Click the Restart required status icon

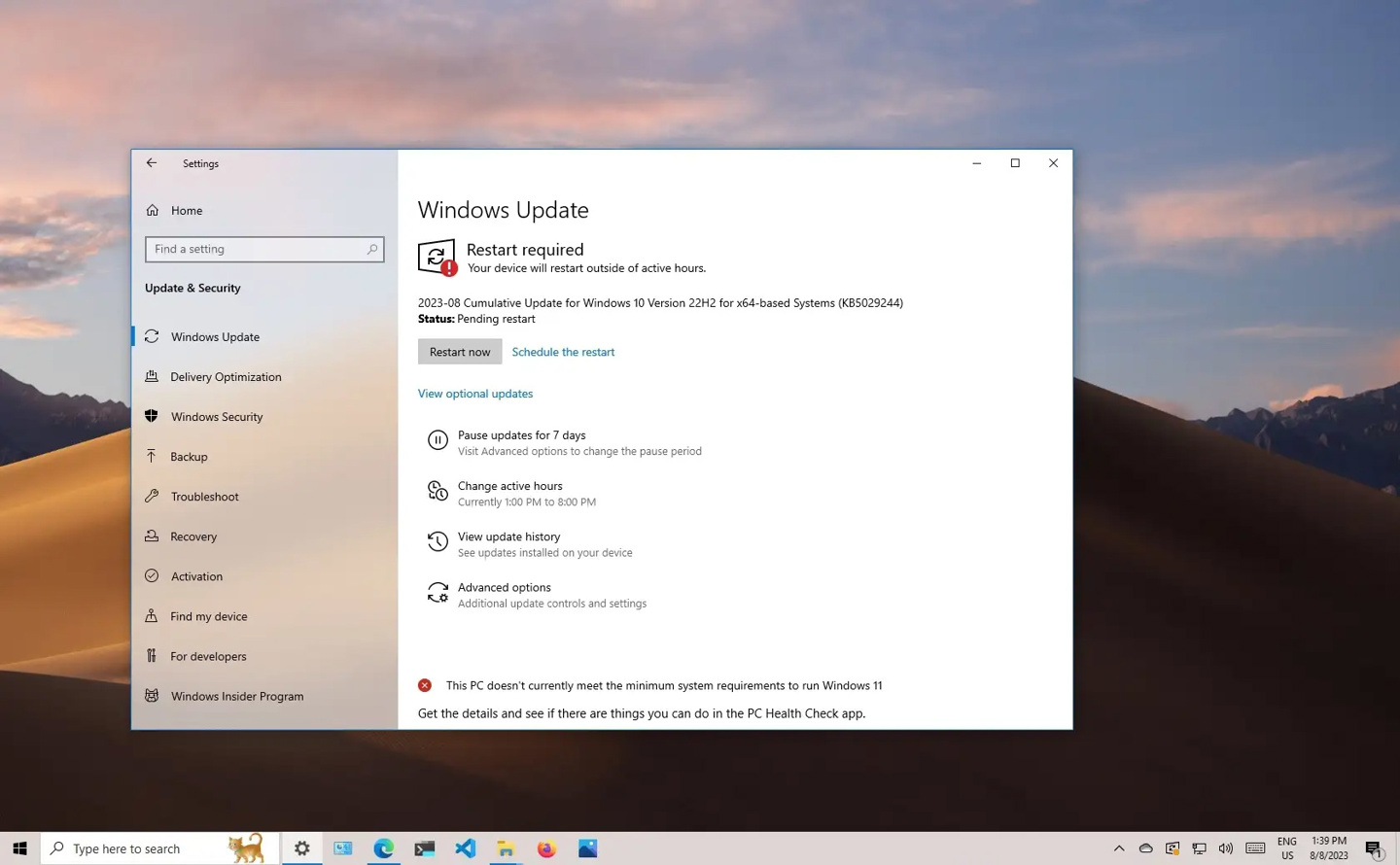[437, 258]
